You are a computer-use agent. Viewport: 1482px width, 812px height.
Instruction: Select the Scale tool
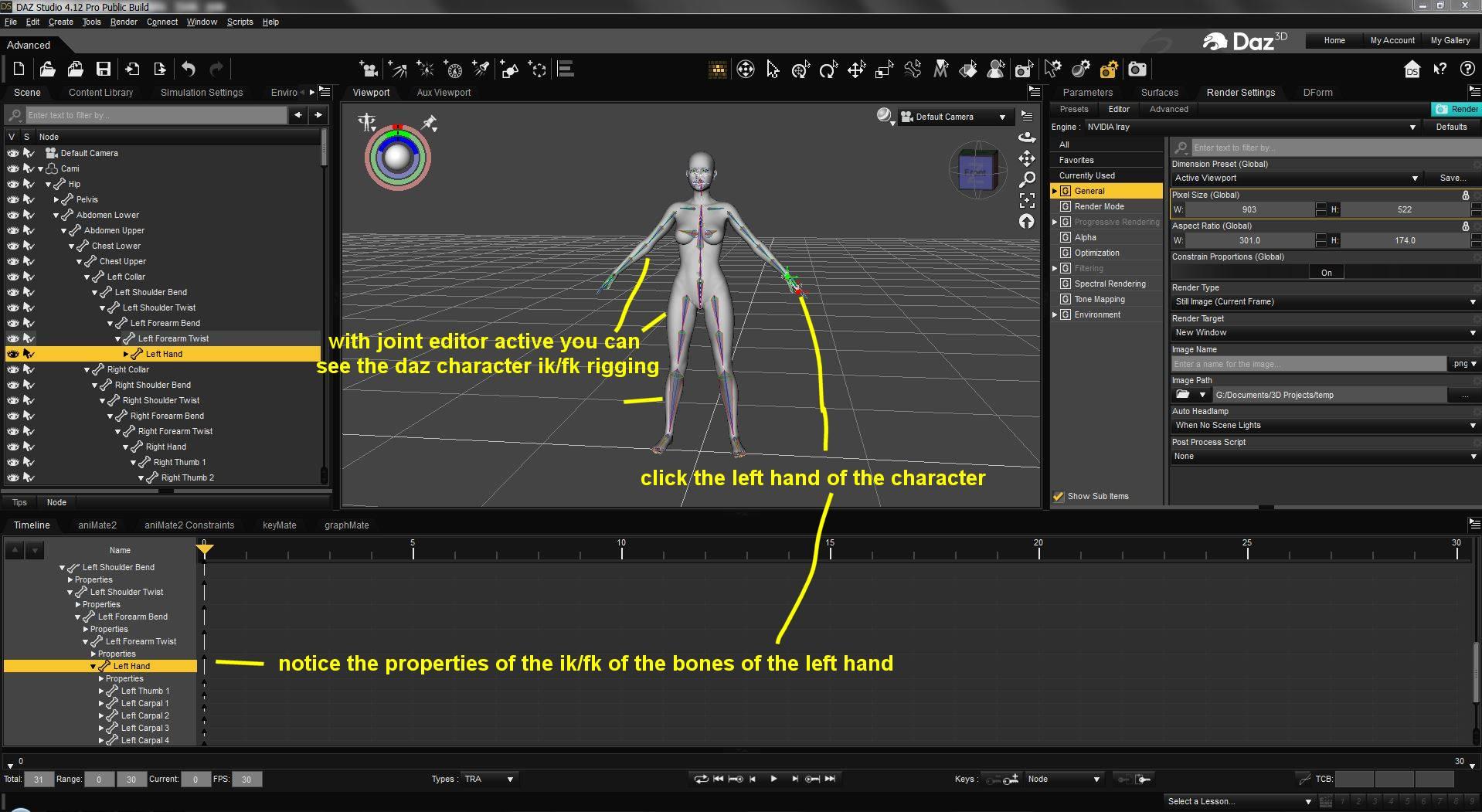click(x=884, y=70)
